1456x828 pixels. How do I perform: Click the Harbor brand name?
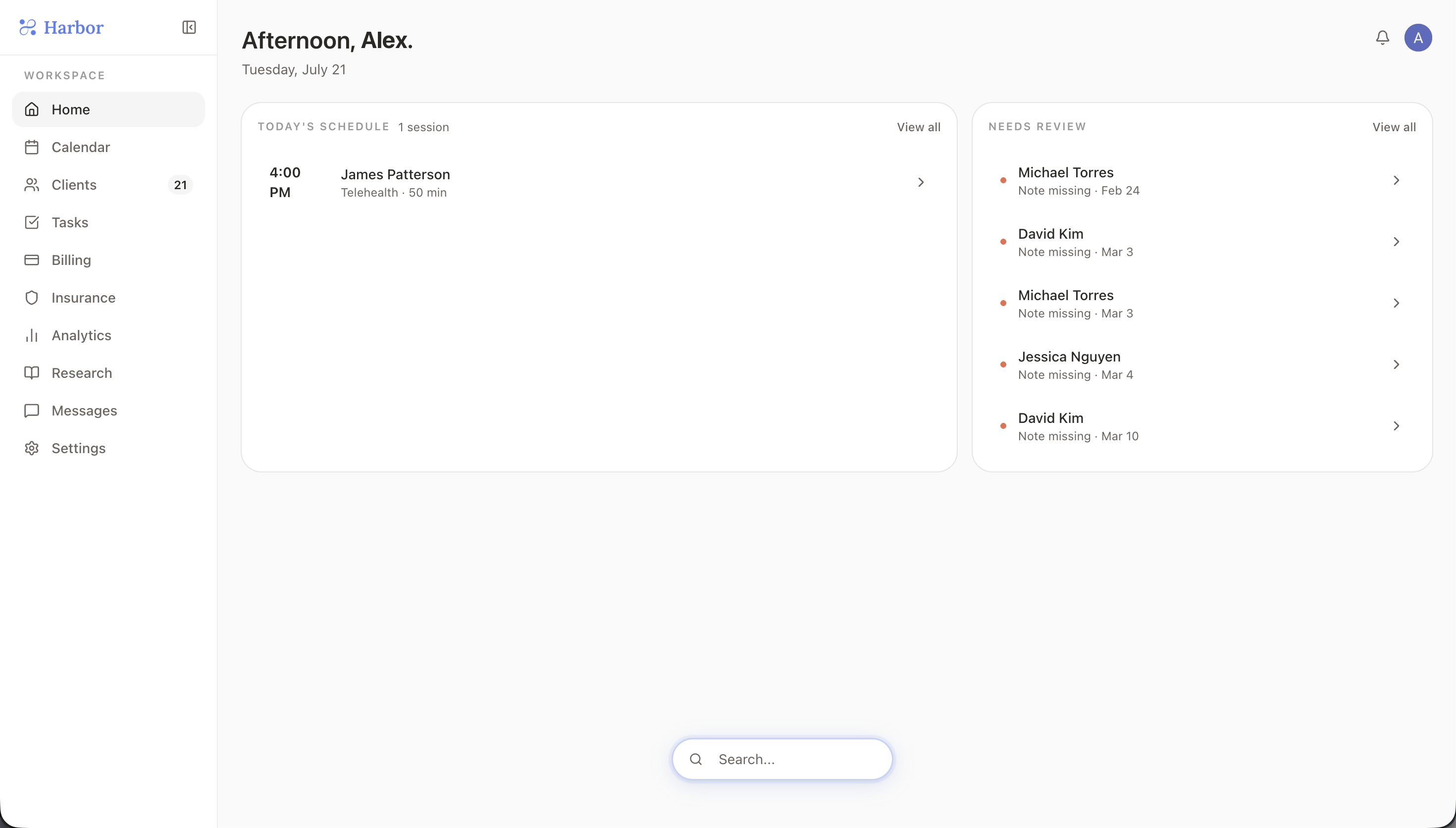click(x=73, y=27)
